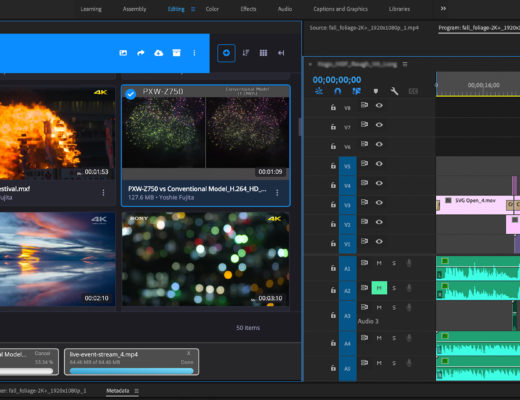Click Insert sequences as nests icon
Screen dimensions: 520x400
click(x=319, y=91)
